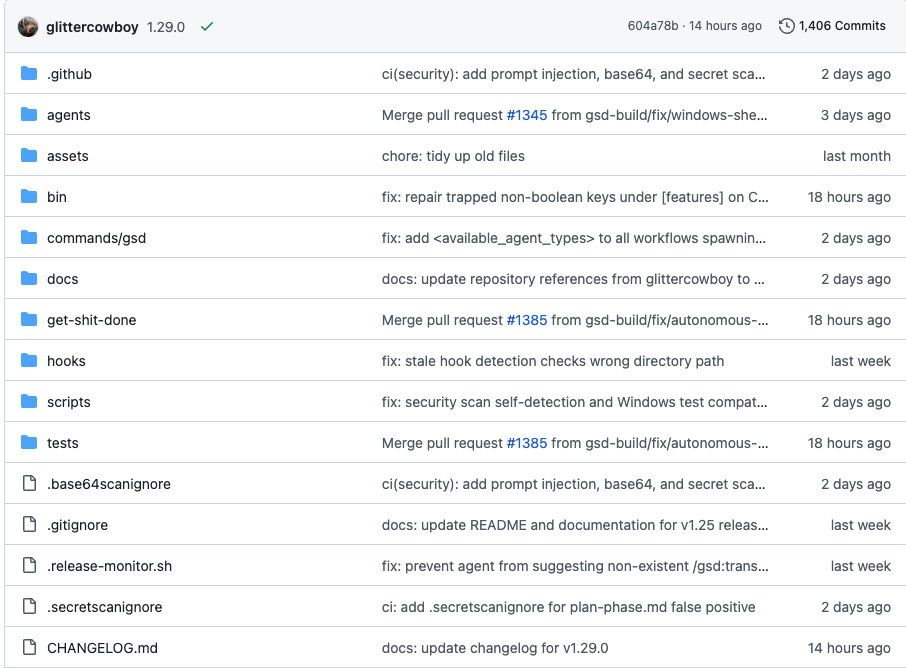The width and height of the screenshot is (906, 668).
Task: Click the bin folder icon
Action: (29, 196)
